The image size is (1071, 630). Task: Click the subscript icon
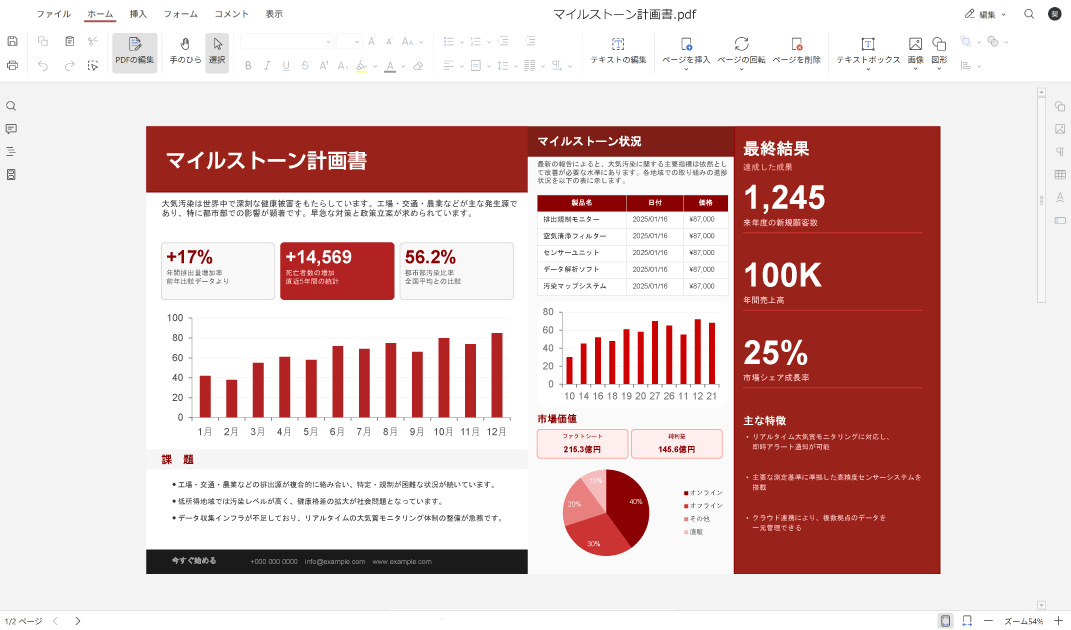coord(343,66)
